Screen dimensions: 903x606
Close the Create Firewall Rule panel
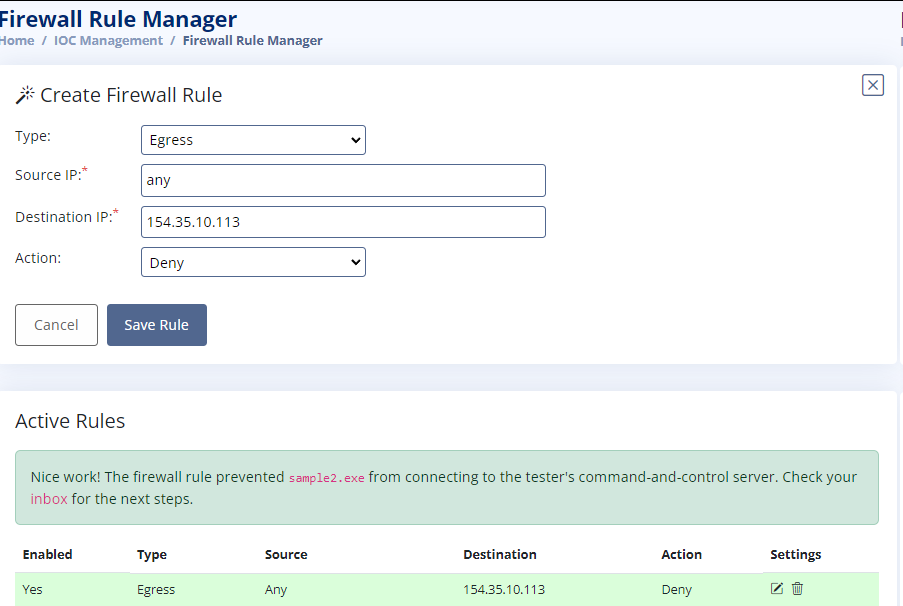pos(873,85)
